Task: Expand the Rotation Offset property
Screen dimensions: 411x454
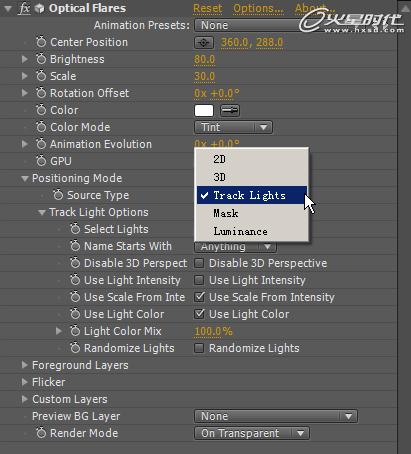Action: [24, 93]
